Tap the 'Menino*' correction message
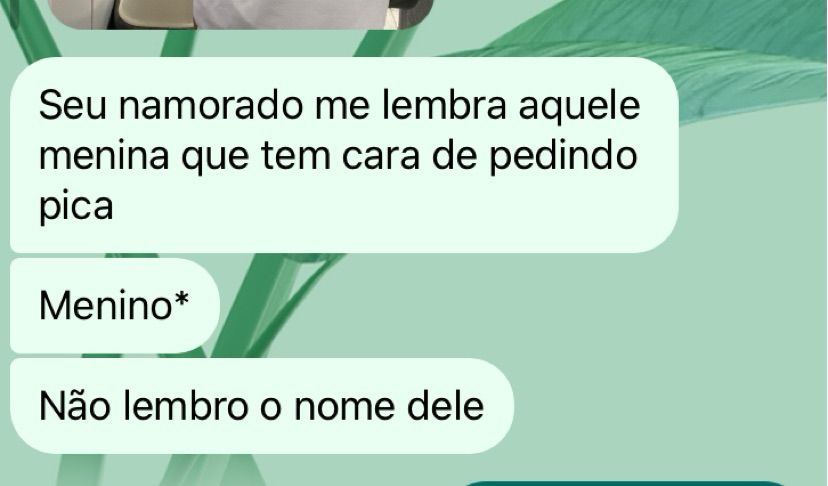Screen dimensions: 828x486 pos(115,305)
